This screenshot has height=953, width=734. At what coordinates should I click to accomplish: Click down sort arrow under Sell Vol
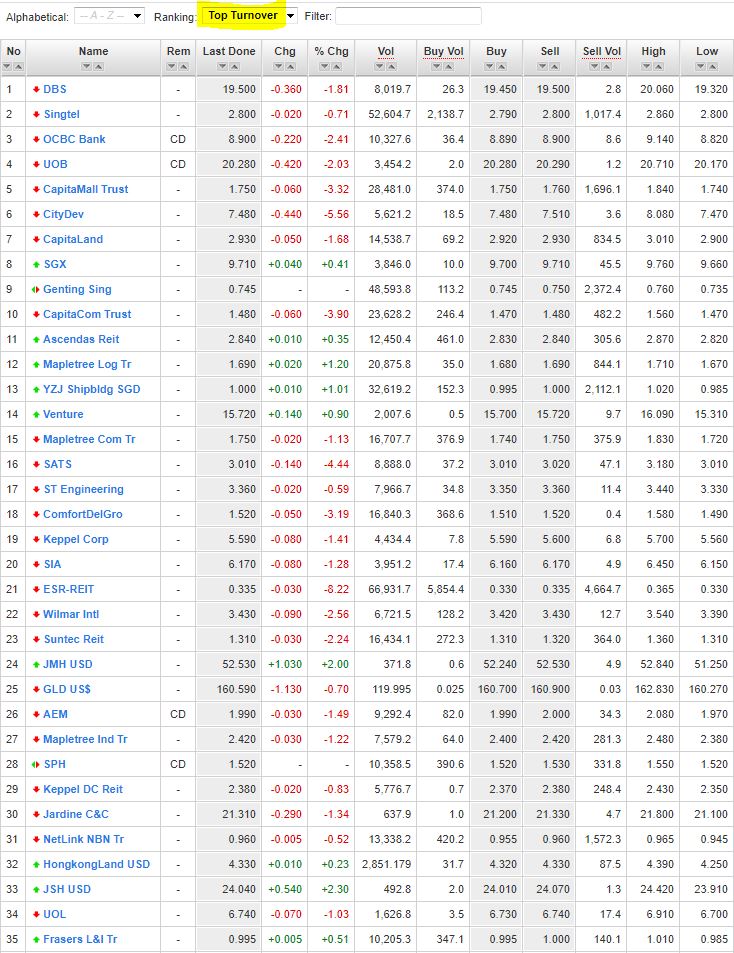coord(595,66)
